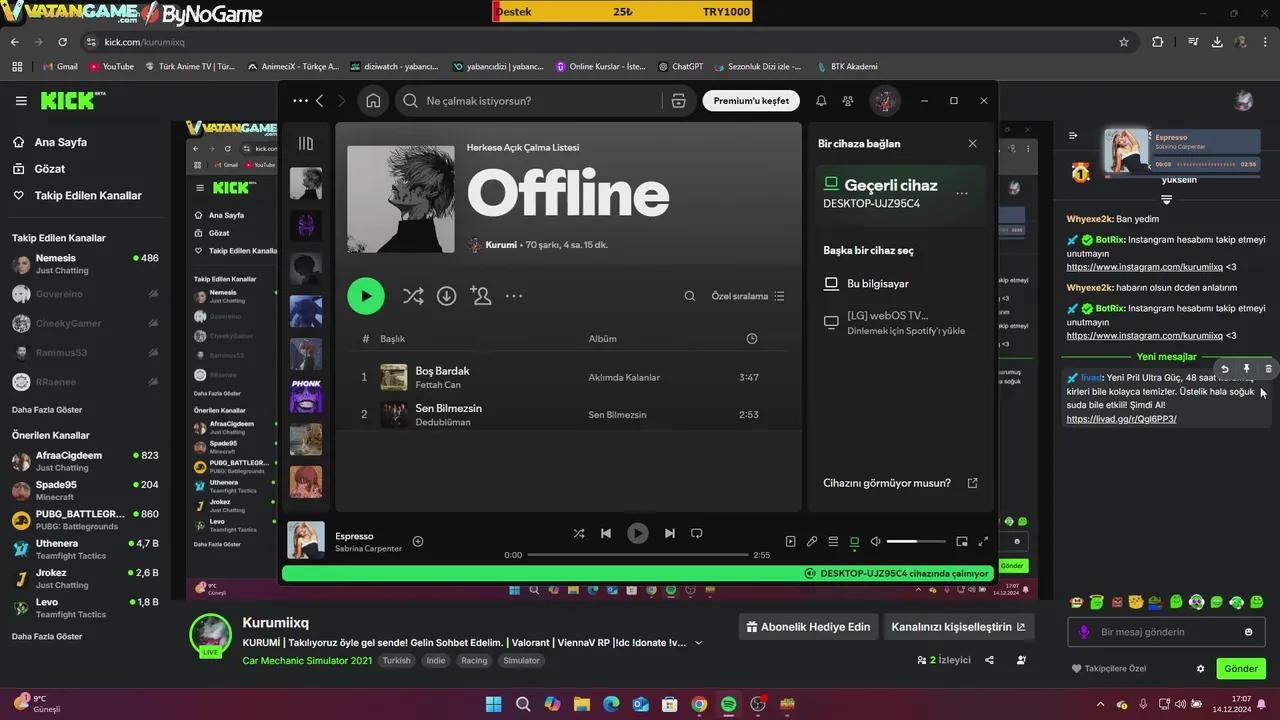The width and height of the screenshot is (1280, 720).
Task: Open external link next to Cihazını görmüyor musun
Action: [x=972, y=483]
